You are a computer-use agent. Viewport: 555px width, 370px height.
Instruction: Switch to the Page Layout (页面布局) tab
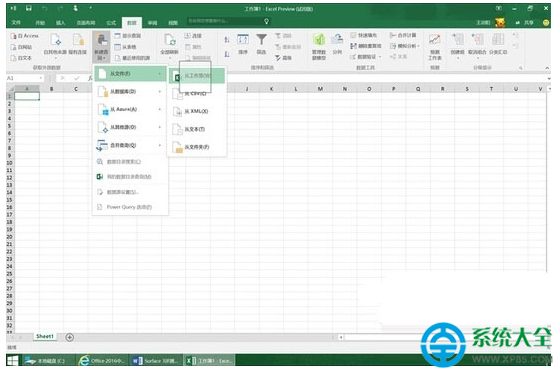point(86,23)
